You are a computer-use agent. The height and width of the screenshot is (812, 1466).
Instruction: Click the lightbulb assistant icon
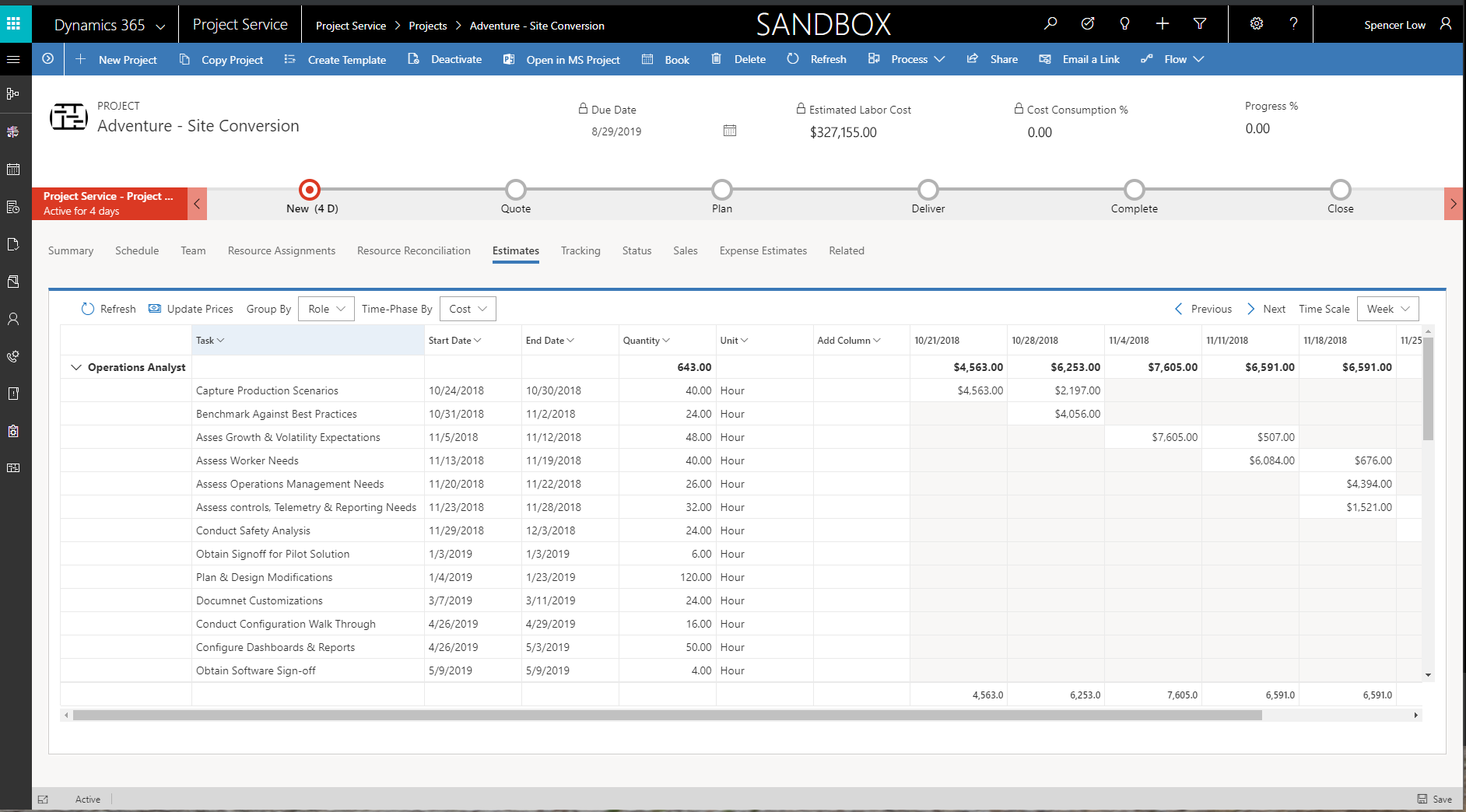tap(1124, 24)
